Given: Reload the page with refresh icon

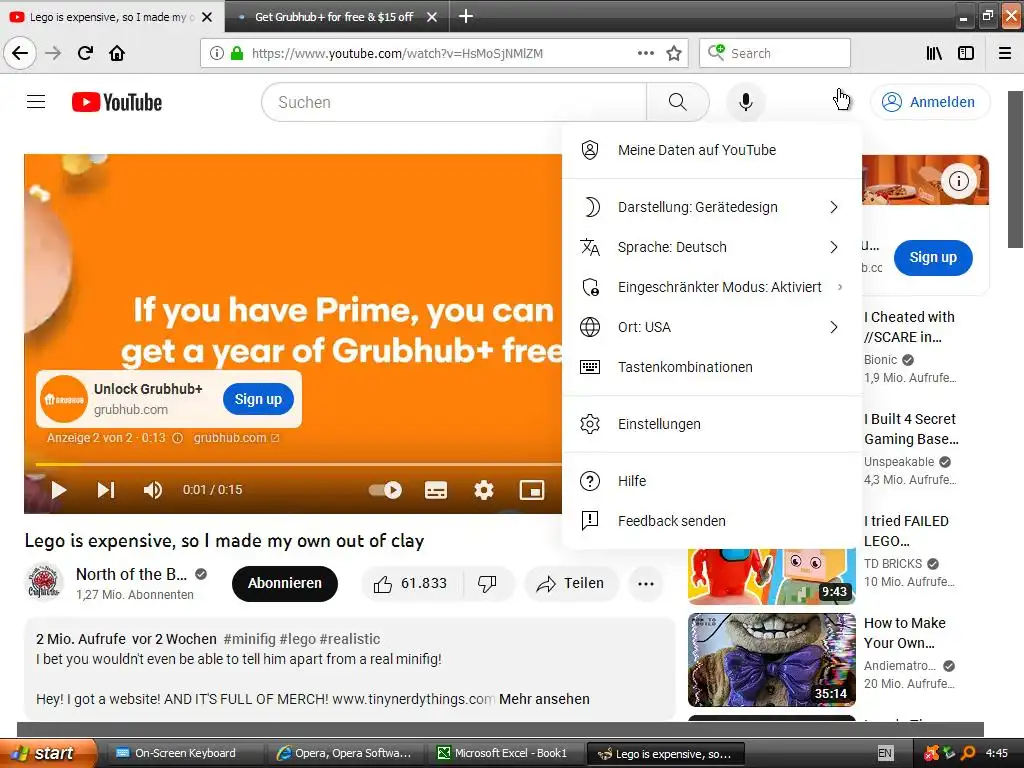Looking at the screenshot, I should coord(86,53).
